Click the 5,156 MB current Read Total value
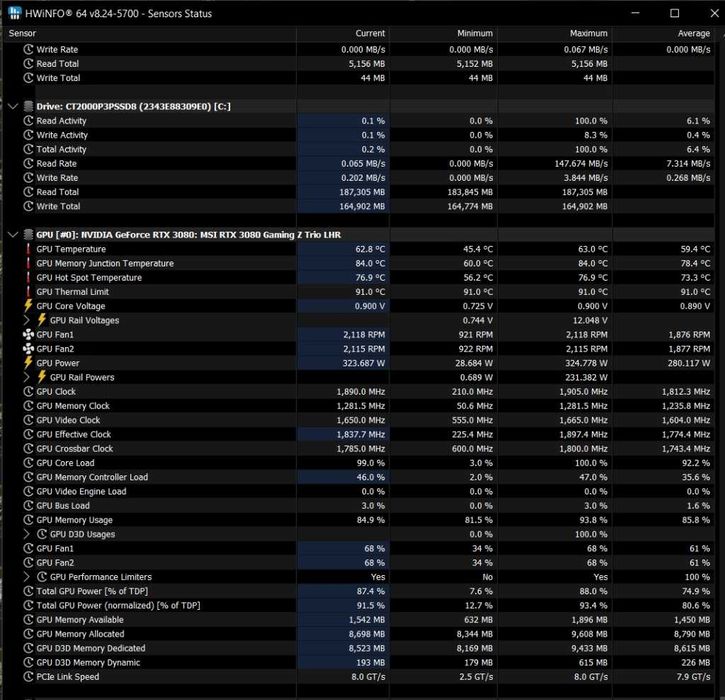 click(x=367, y=64)
